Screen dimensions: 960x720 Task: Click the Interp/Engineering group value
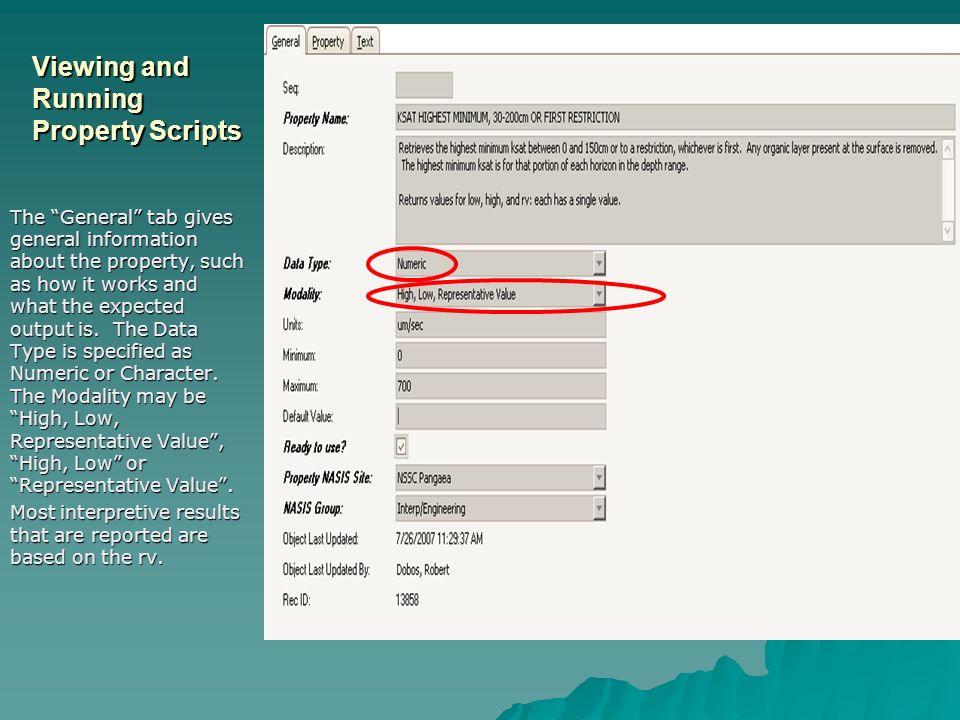coord(431,509)
